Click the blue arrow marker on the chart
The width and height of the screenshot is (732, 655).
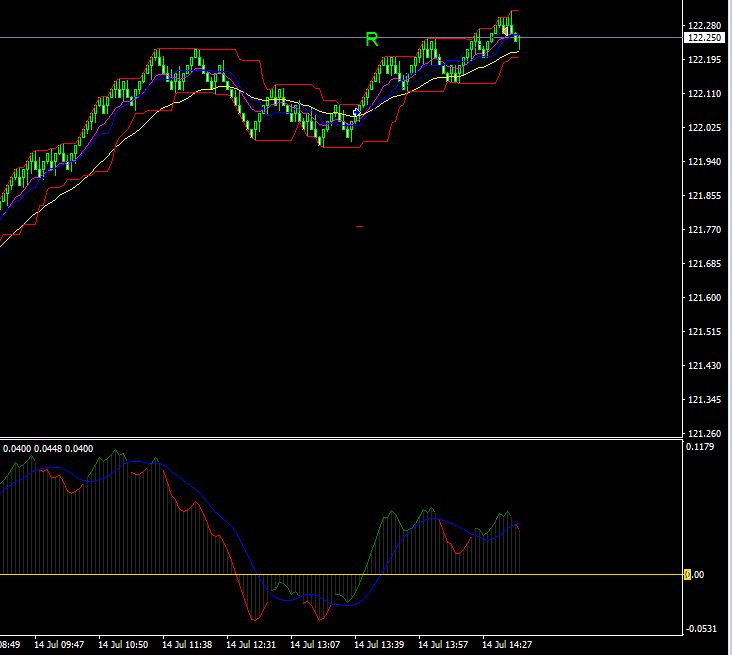(x=357, y=113)
